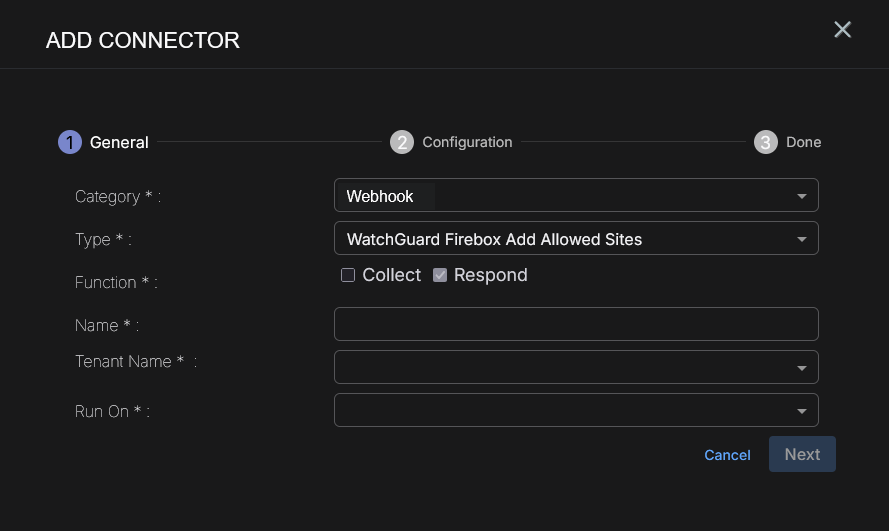Click the step 1 circle icon

(69, 142)
